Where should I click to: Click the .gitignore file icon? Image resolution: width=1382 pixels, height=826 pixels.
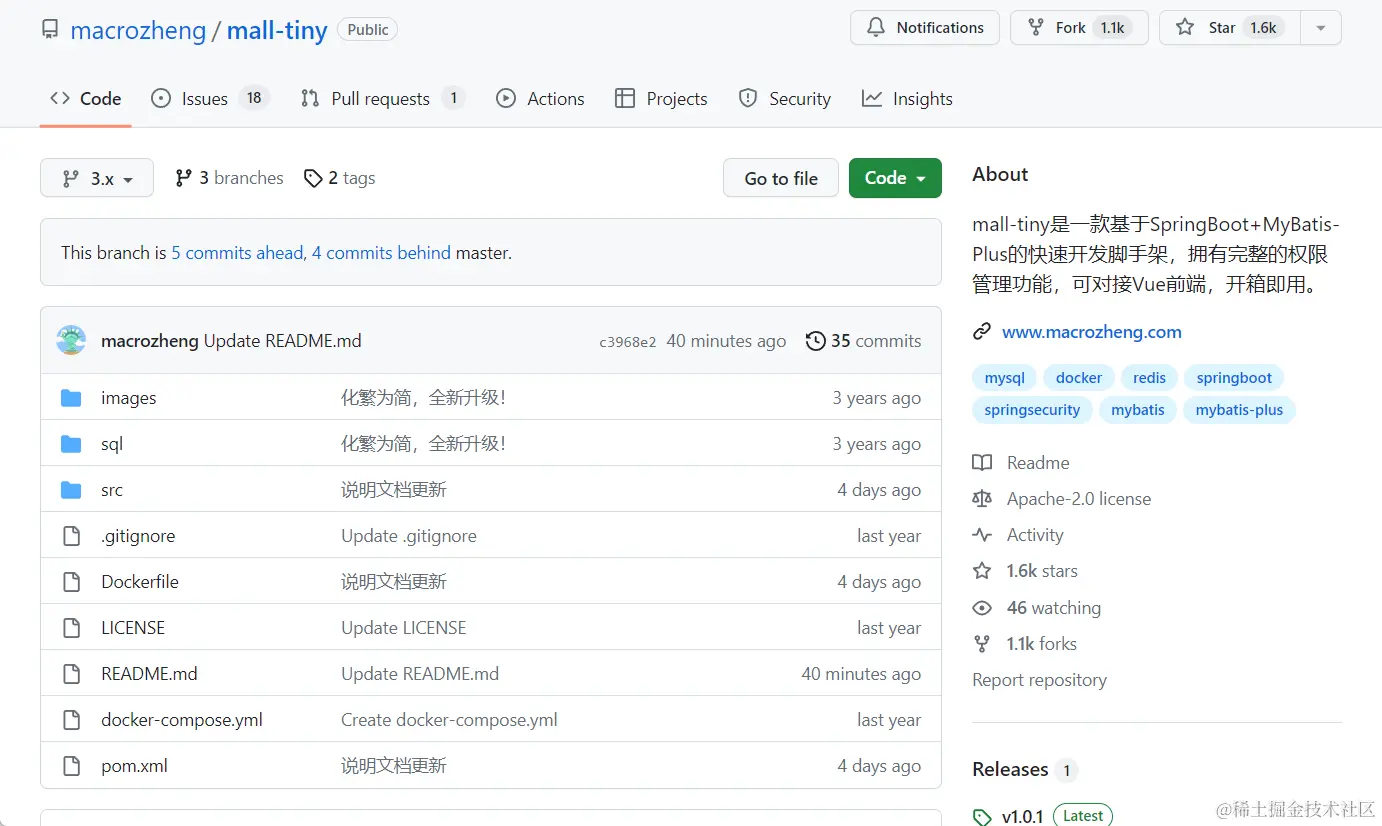[x=71, y=536]
